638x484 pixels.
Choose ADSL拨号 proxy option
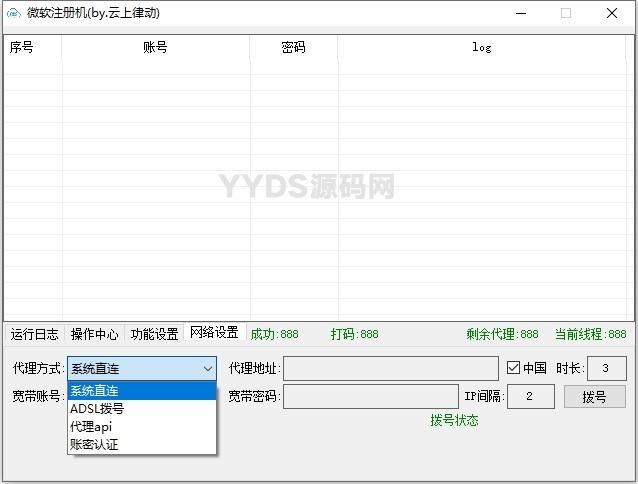coord(141,409)
